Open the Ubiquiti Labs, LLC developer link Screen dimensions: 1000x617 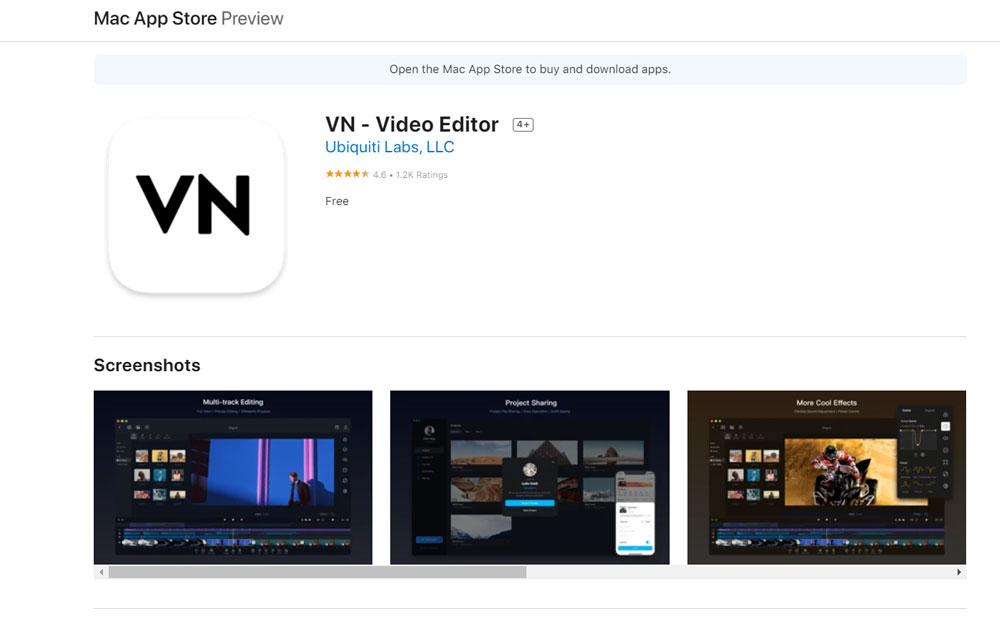pyautogui.click(x=390, y=147)
